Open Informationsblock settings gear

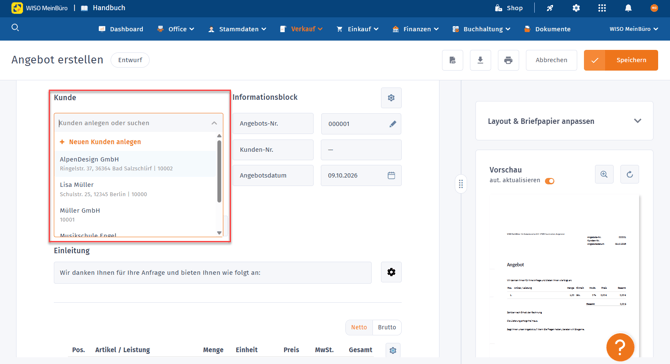point(391,98)
